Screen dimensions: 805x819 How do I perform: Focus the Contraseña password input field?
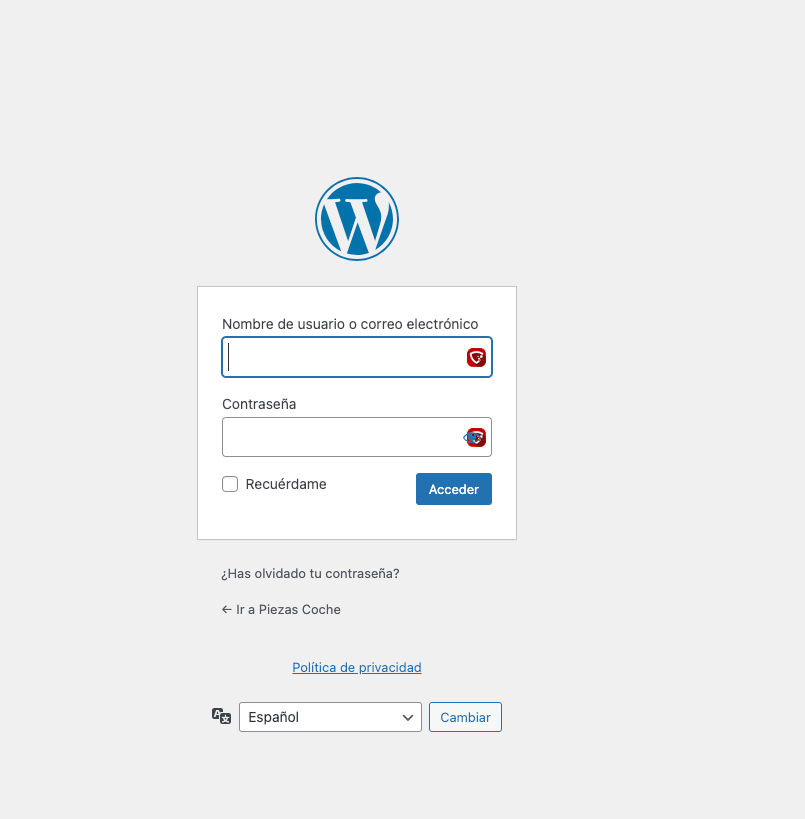[357, 437]
